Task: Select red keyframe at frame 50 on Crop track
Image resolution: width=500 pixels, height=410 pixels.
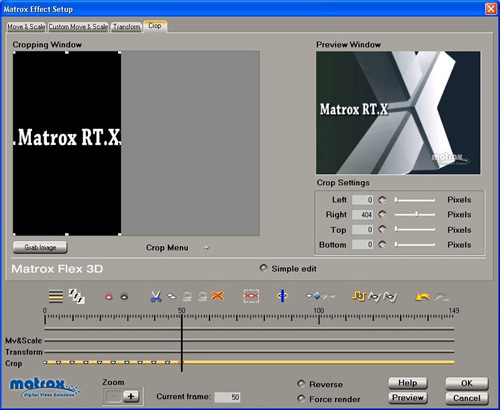Action: point(181,362)
